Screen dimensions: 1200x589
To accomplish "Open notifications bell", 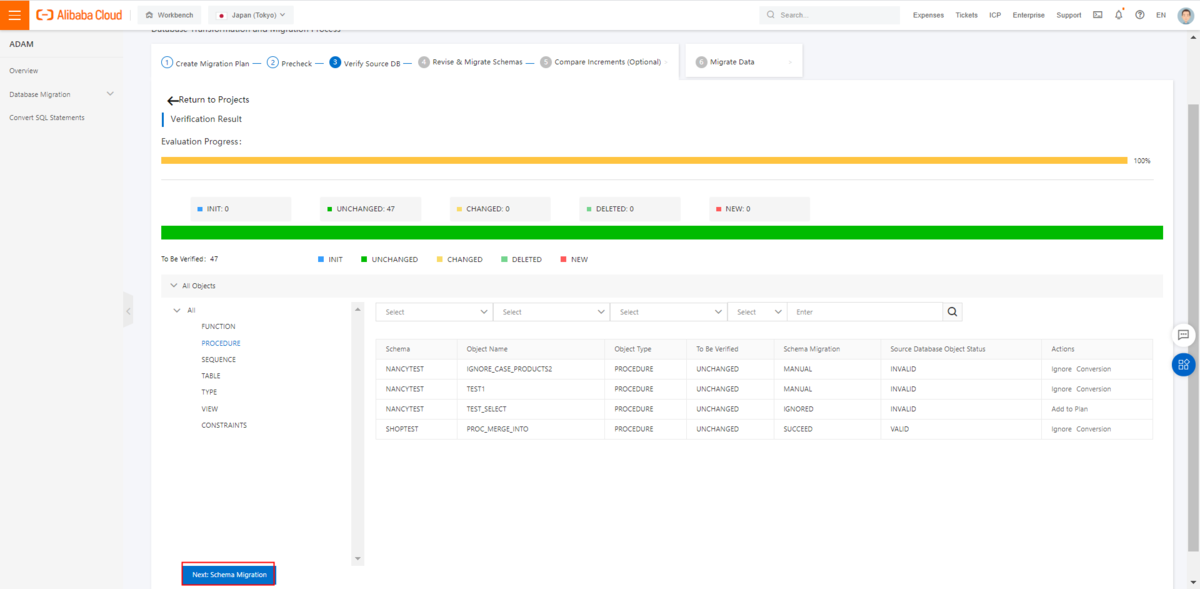I will click(x=1119, y=15).
